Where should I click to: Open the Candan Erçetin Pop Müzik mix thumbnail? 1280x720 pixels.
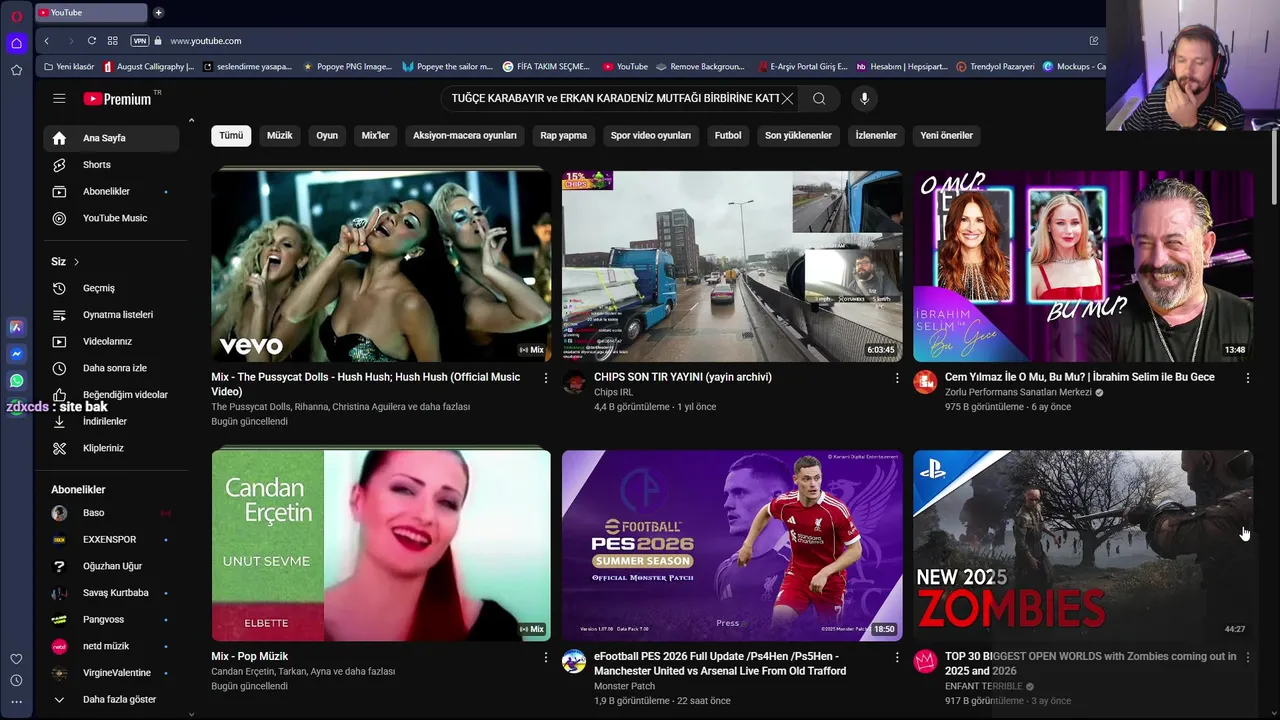click(381, 545)
